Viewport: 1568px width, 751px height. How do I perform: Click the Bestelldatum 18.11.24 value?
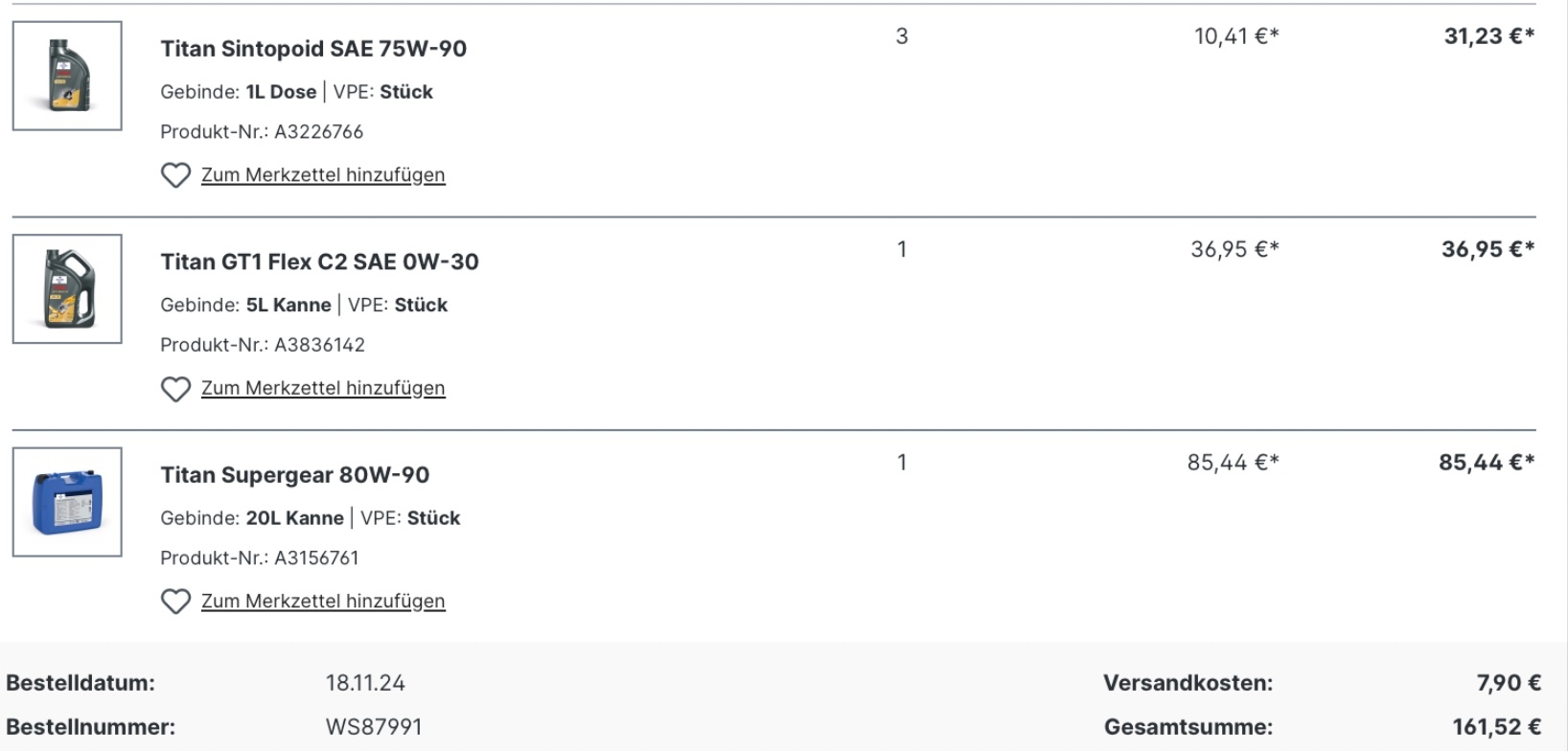tap(365, 683)
